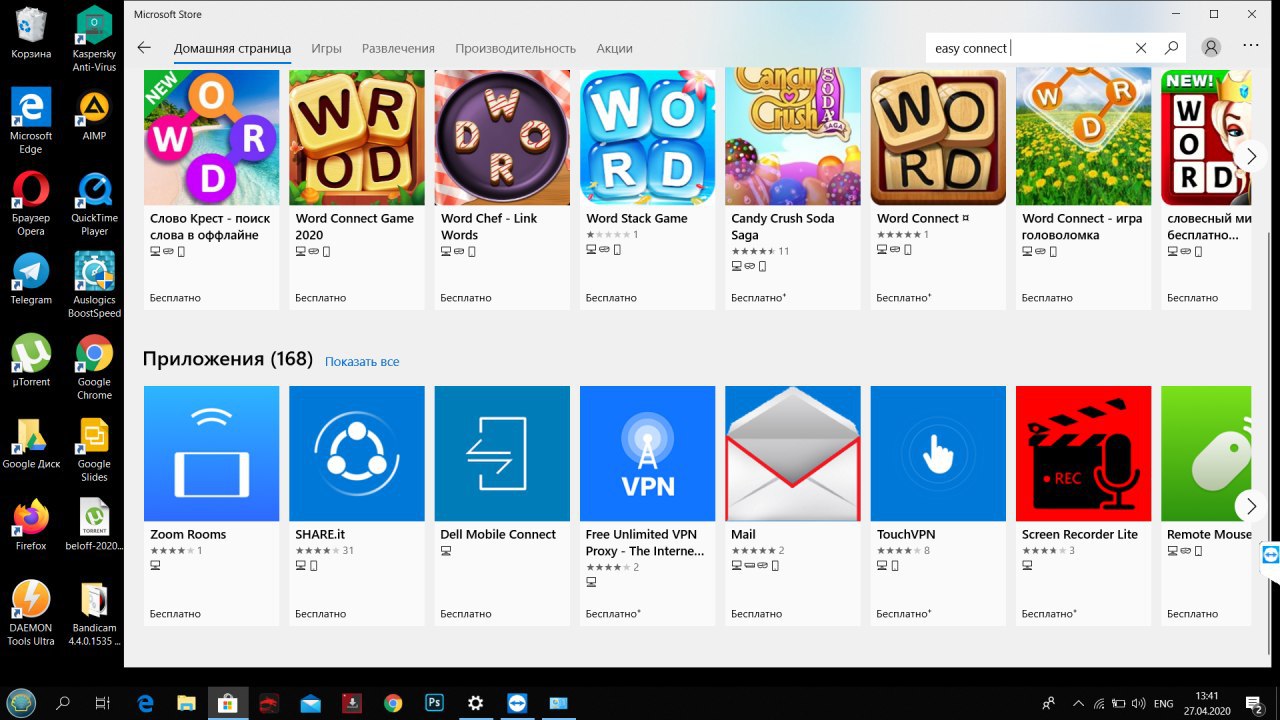Switch to Акции tab
1280x720 pixels.
tap(614, 48)
